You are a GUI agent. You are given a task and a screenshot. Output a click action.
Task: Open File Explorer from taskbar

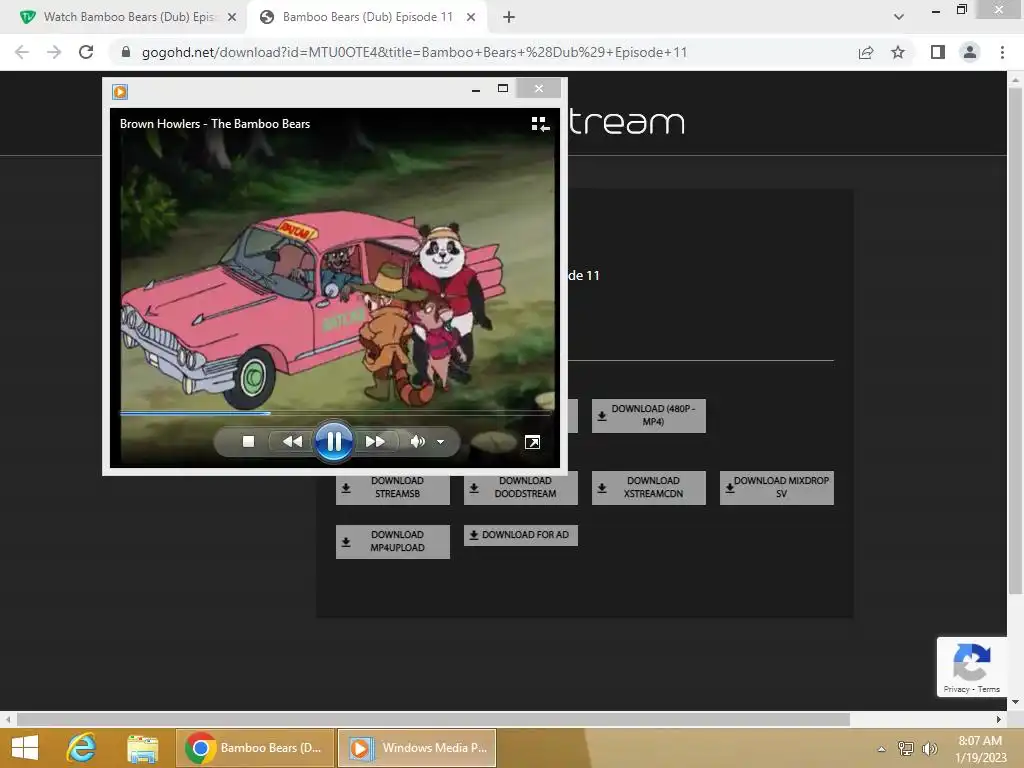tap(142, 748)
